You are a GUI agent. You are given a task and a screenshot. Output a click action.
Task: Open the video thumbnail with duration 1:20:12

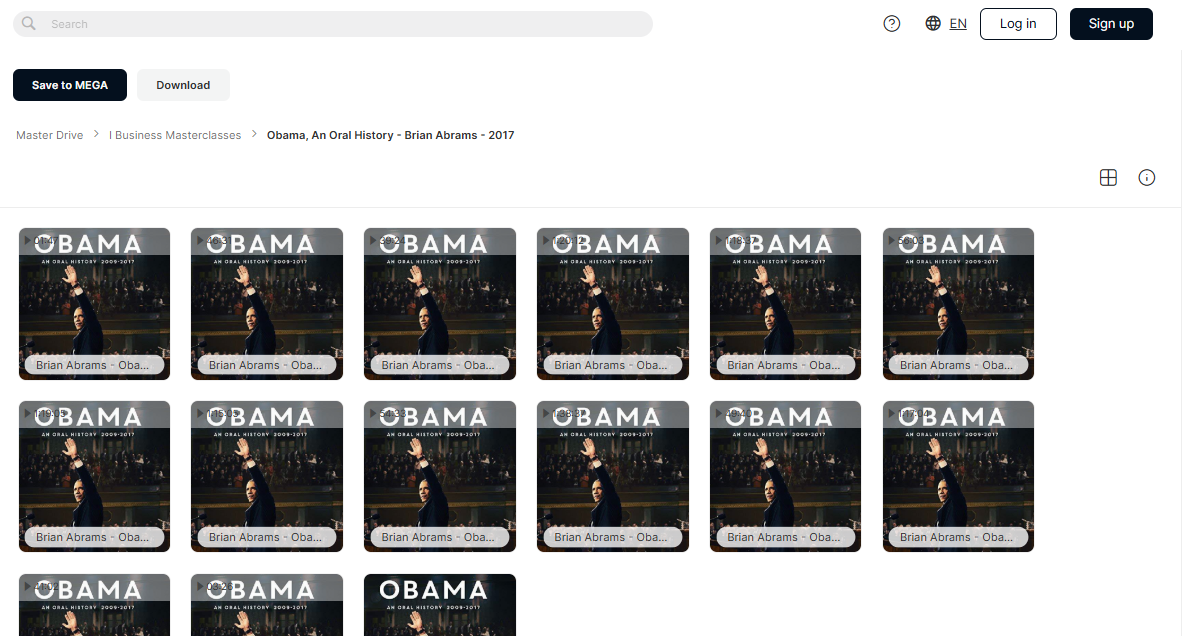pyautogui.click(x=613, y=304)
